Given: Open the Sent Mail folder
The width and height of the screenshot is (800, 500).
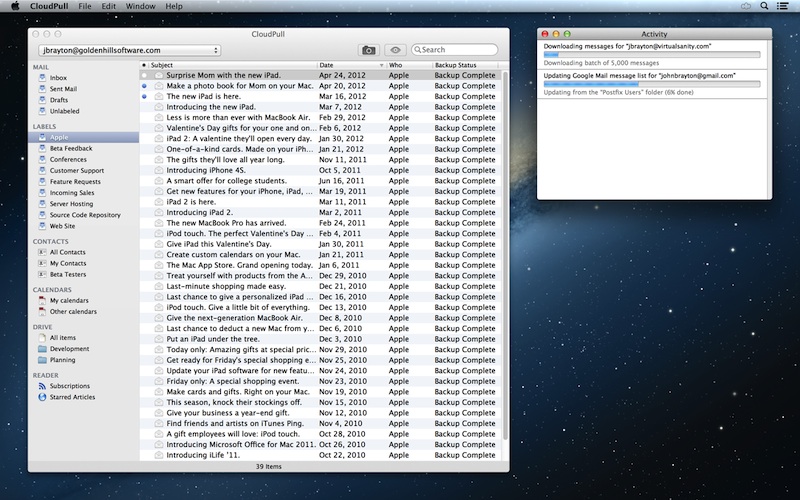Looking at the screenshot, I should (x=63, y=88).
